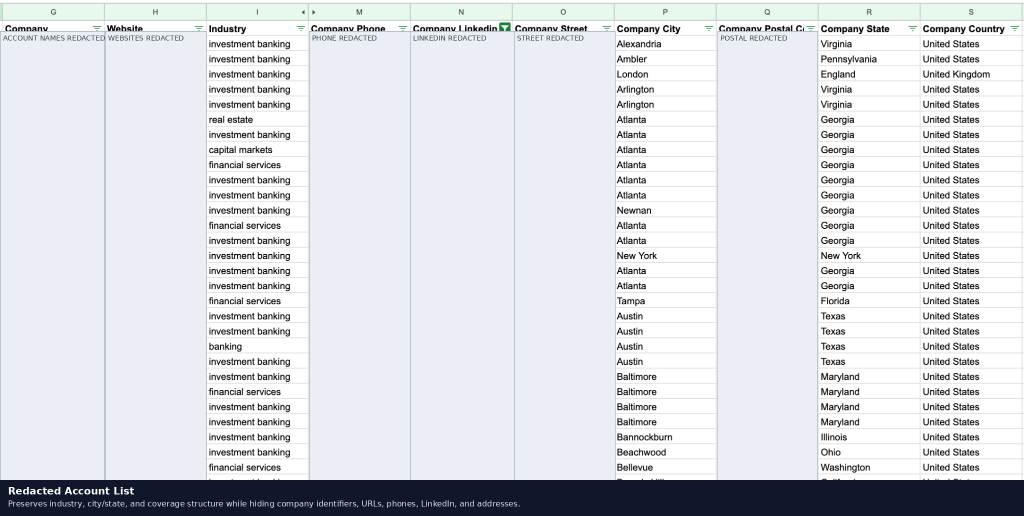Select column Q header
Image resolution: width=1024 pixels, height=516 pixels.
coord(767,12)
